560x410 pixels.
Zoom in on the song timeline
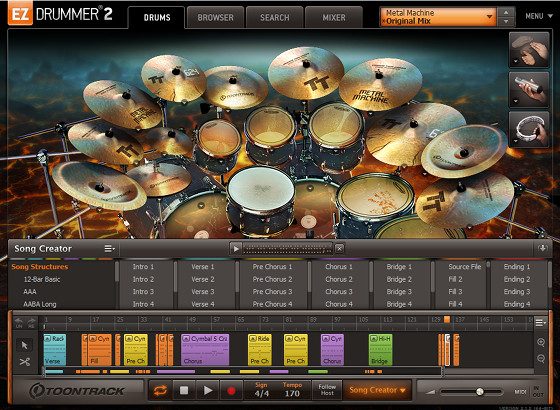click(x=541, y=342)
